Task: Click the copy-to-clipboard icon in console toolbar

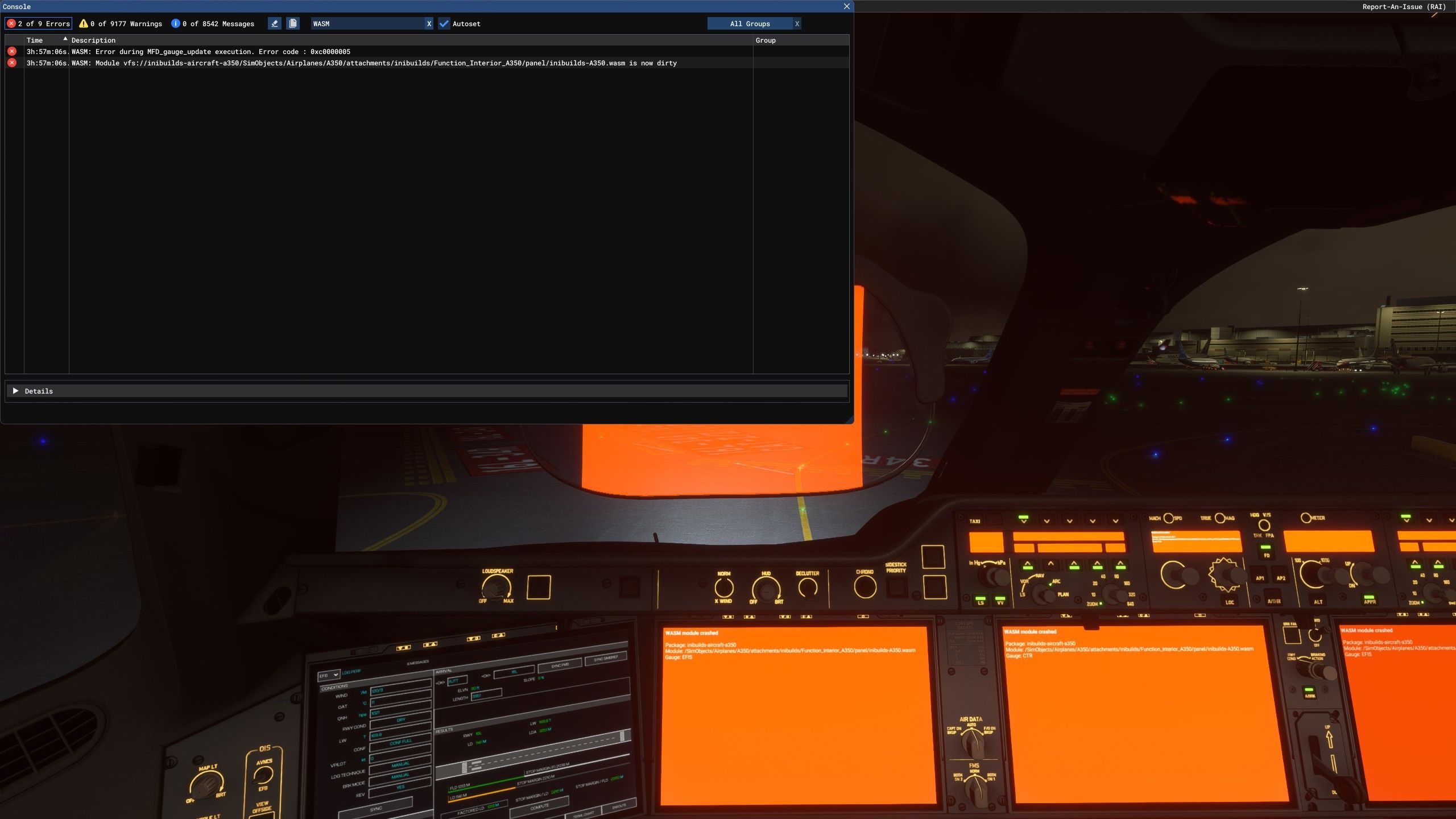Action: 293,23
